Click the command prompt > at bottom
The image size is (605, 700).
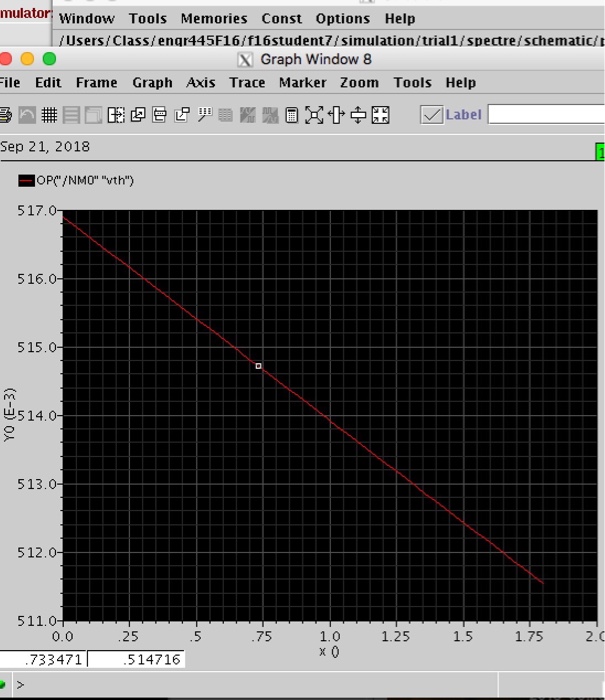(x=21, y=684)
